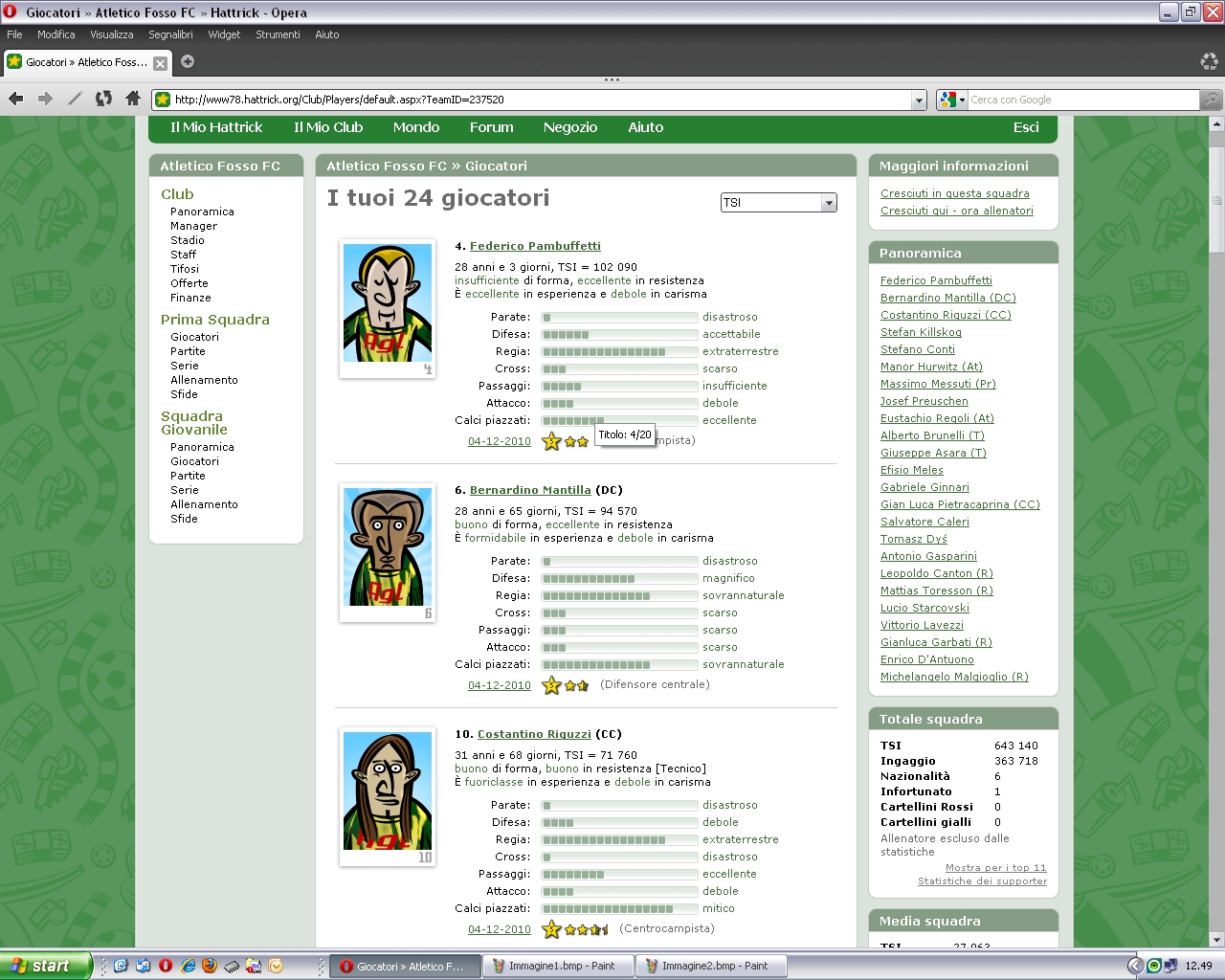Click Bernardino Mantilla's avatar picture
Image resolution: width=1225 pixels, height=980 pixels.
[x=388, y=547]
